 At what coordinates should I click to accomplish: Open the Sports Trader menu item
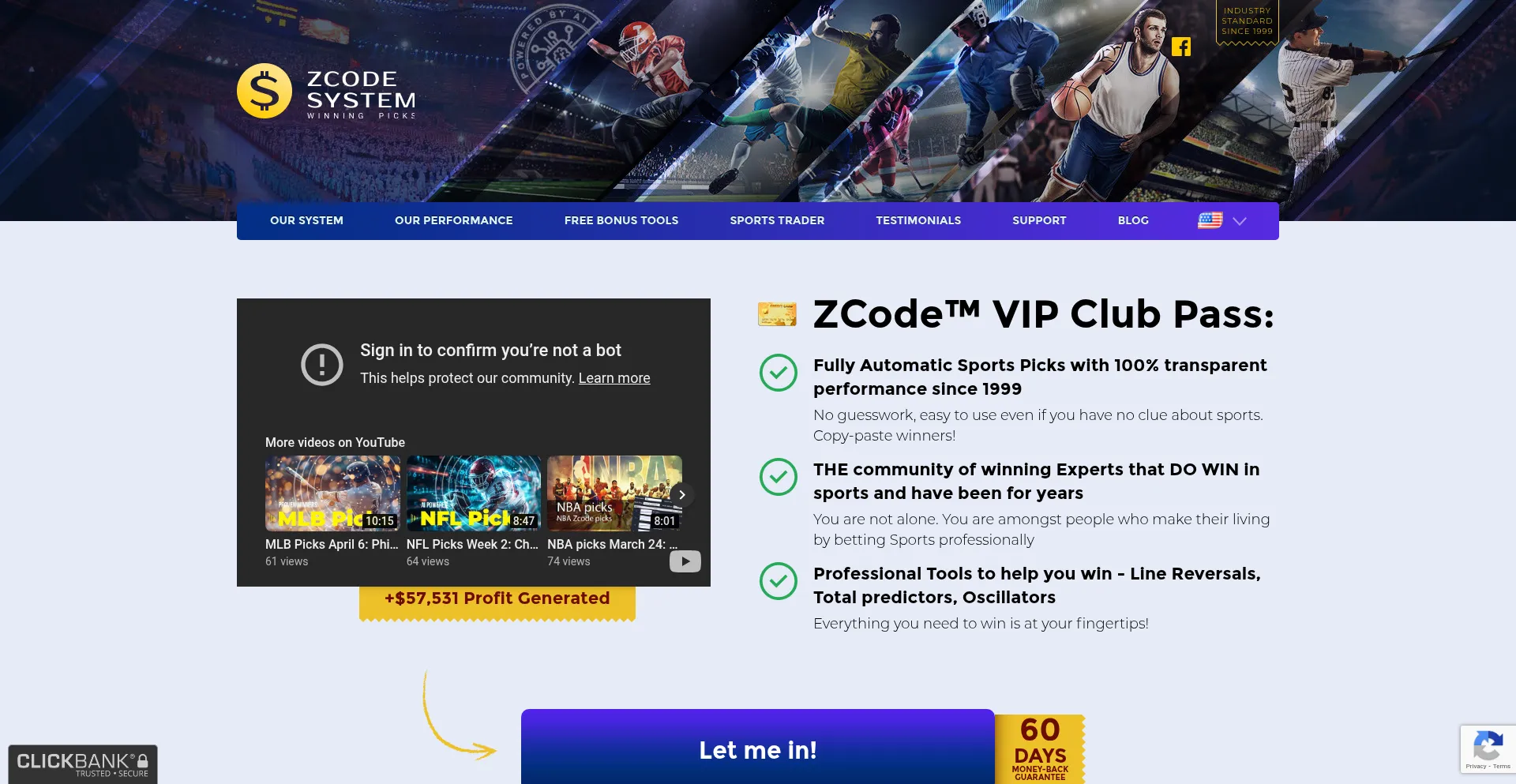click(777, 220)
